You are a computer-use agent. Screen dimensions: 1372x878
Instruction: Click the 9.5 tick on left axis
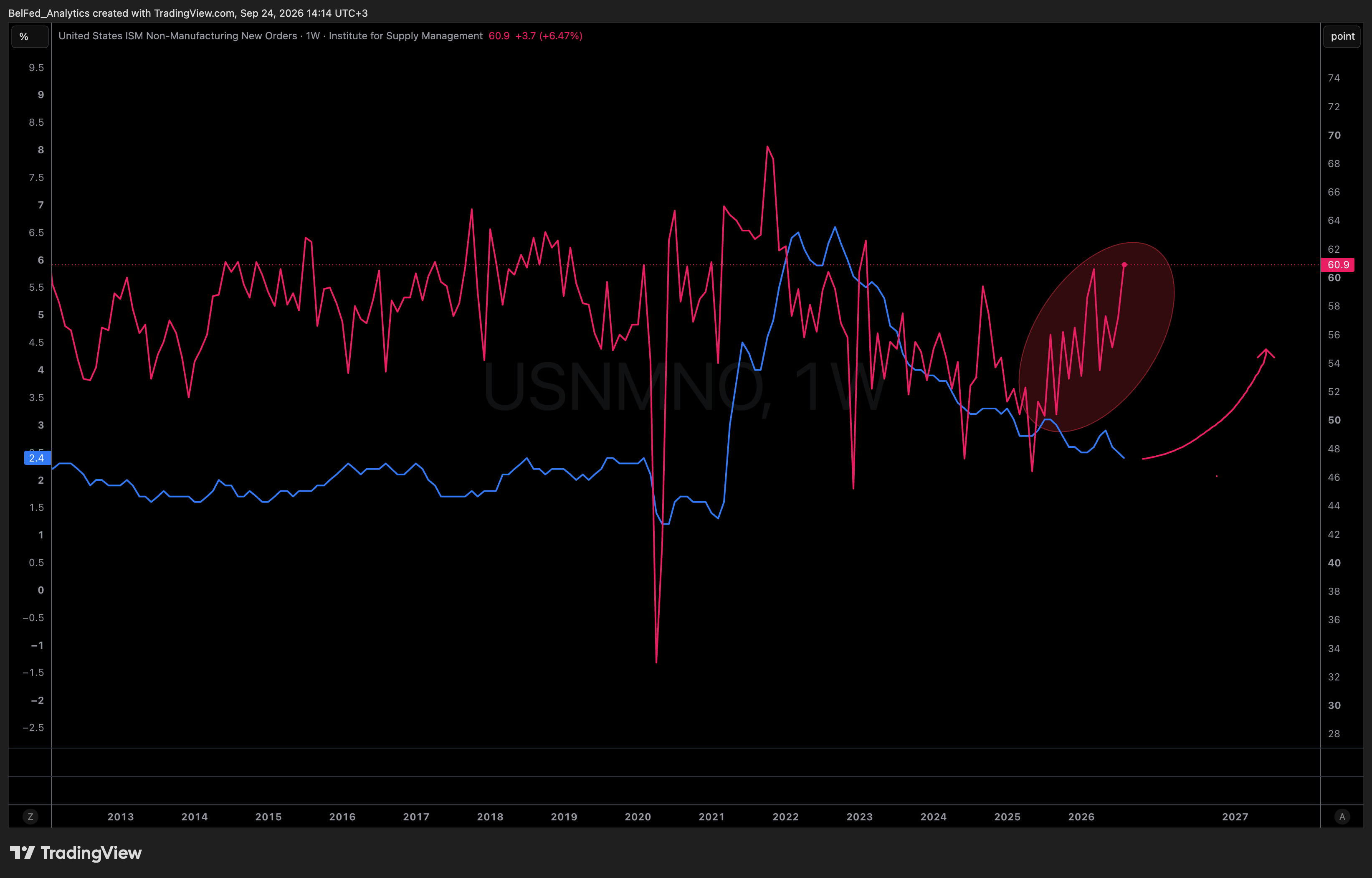click(36, 67)
